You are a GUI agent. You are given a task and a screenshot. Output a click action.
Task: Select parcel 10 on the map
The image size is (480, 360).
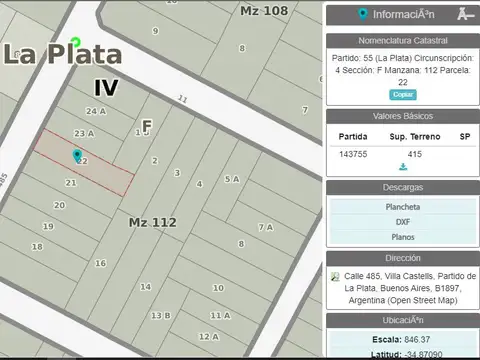pos(218,288)
